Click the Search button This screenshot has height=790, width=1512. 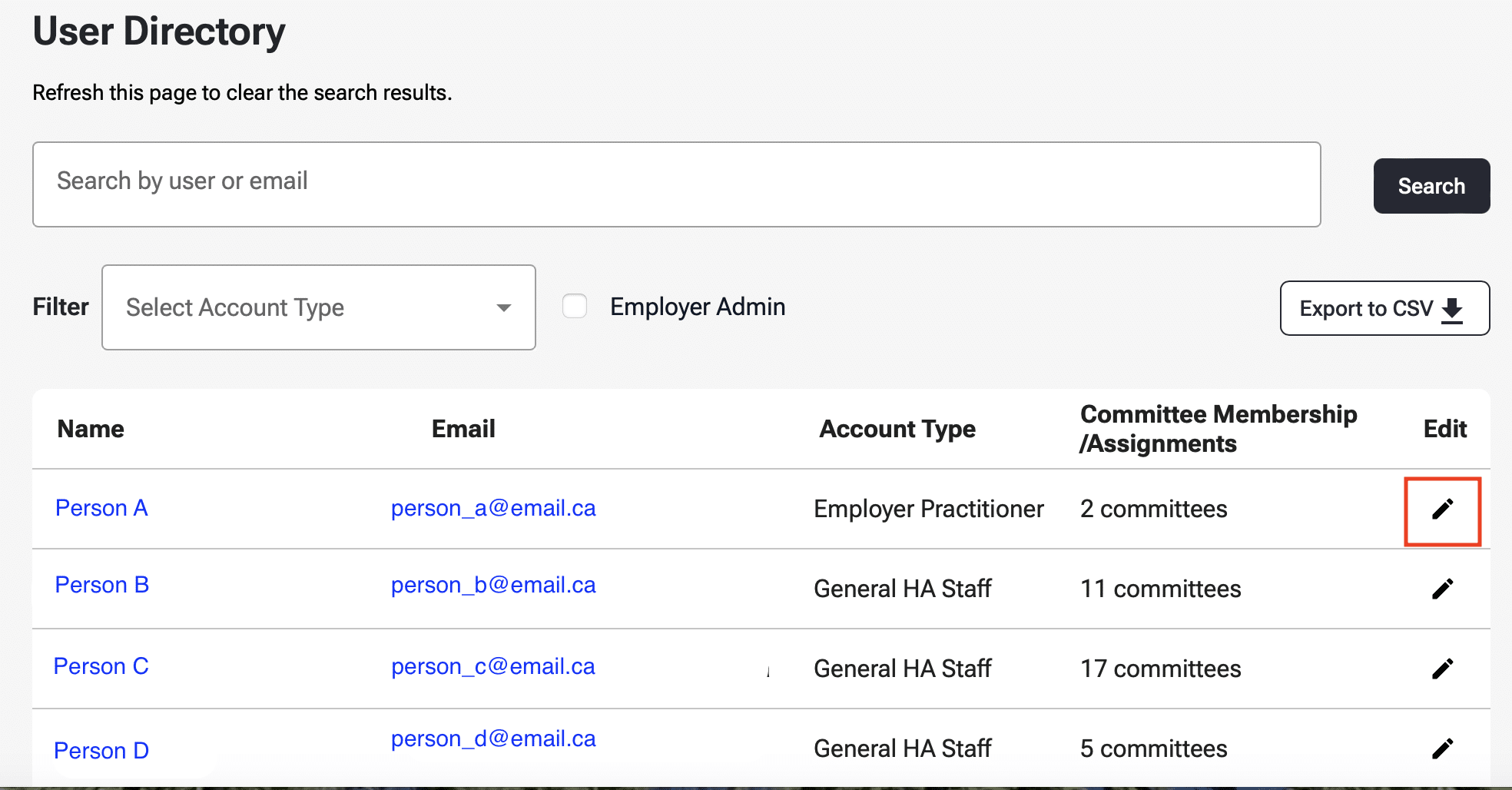click(x=1431, y=186)
